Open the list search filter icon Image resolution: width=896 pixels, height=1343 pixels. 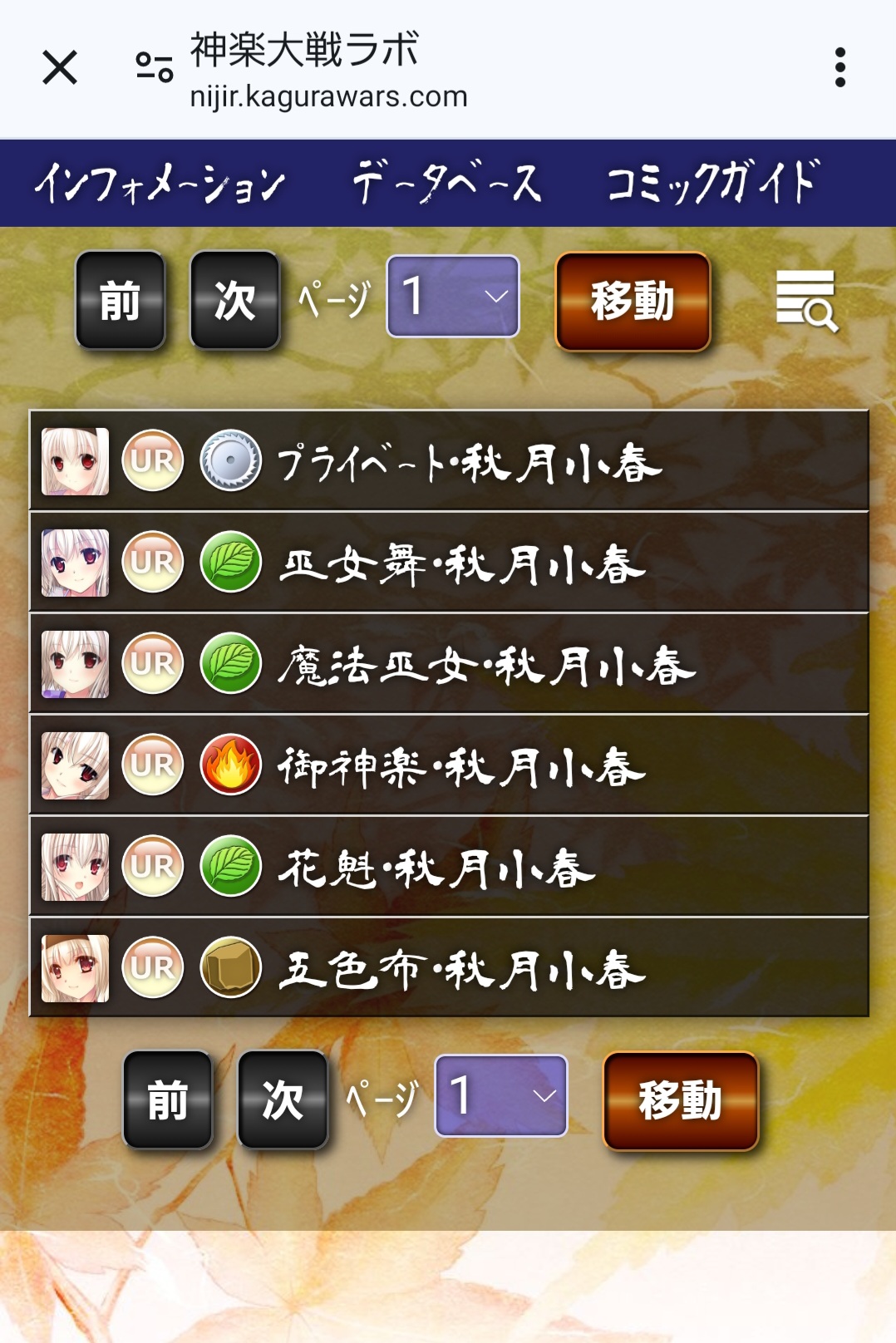[806, 301]
